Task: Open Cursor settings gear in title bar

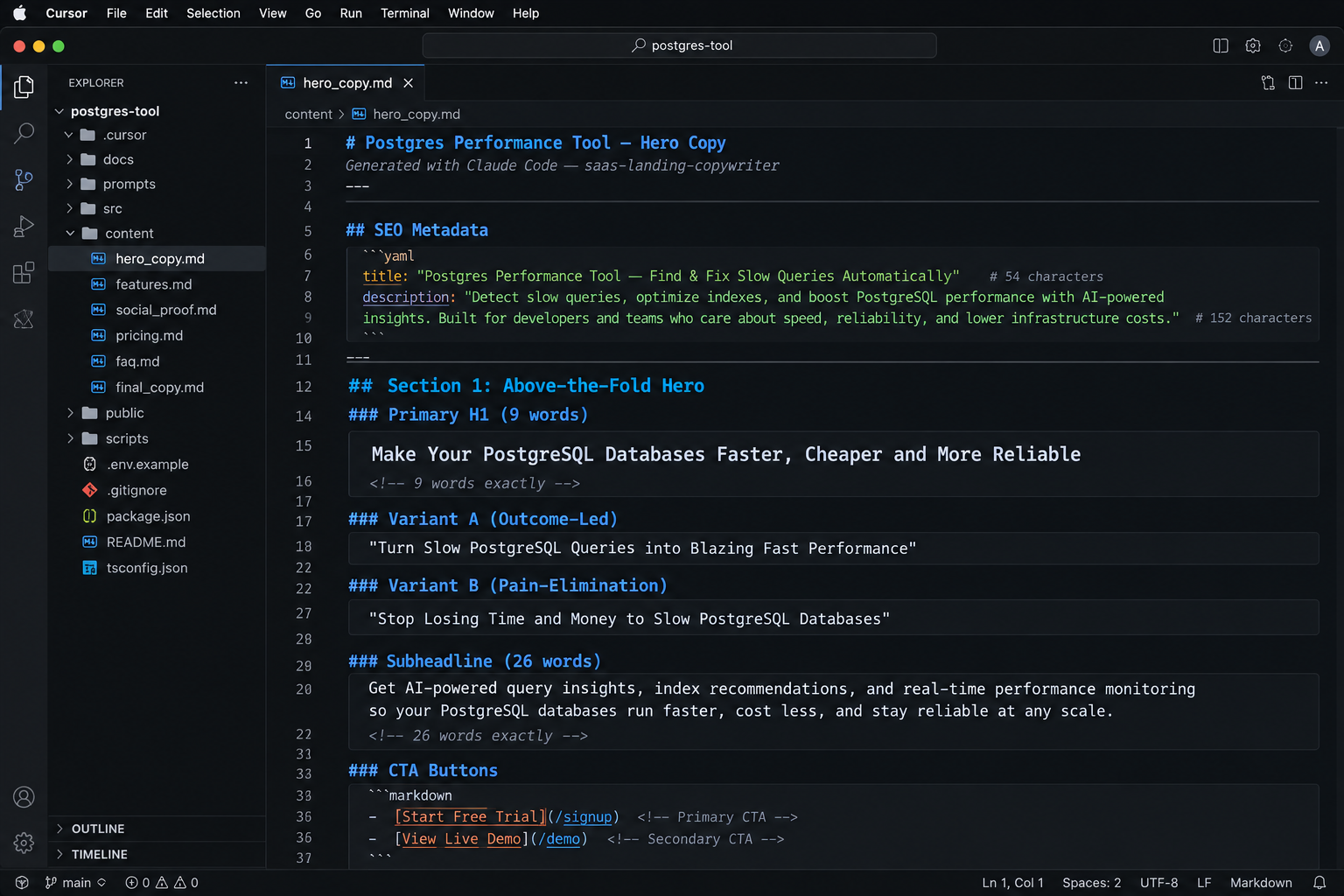Action: coord(1253,45)
